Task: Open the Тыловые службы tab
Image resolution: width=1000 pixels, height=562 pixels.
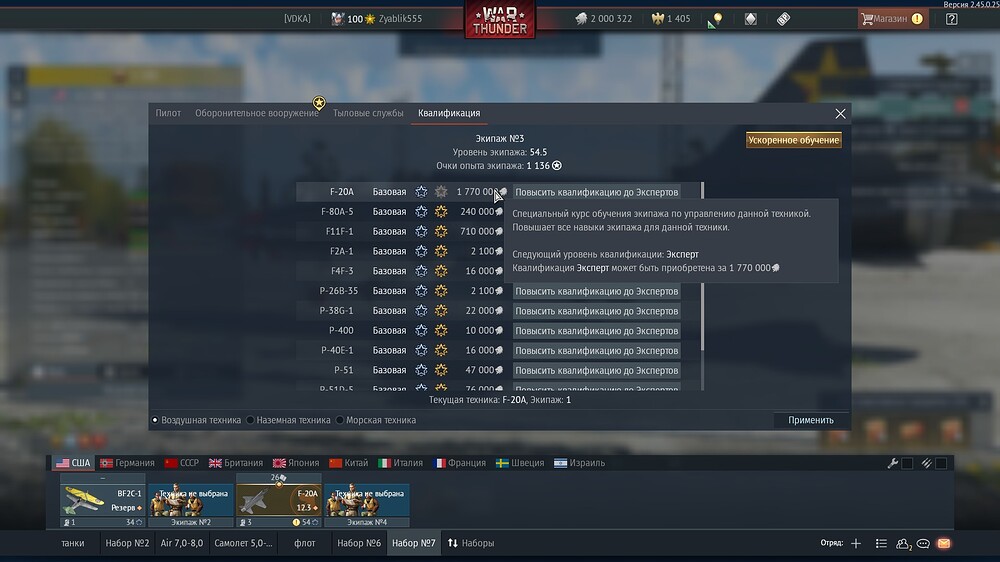Action: click(x=368, y=113)
